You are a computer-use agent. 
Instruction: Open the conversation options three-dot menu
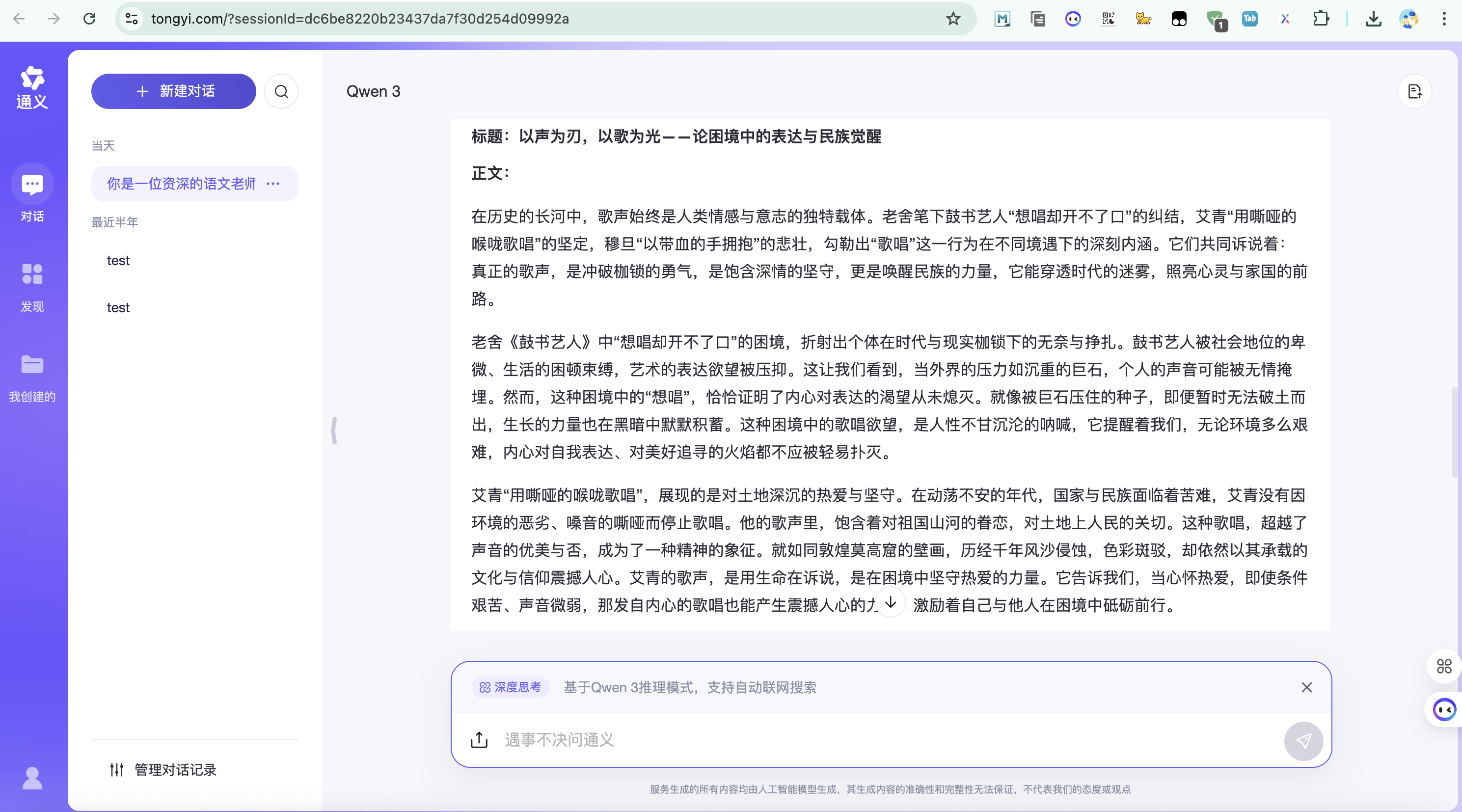point(273,183)
